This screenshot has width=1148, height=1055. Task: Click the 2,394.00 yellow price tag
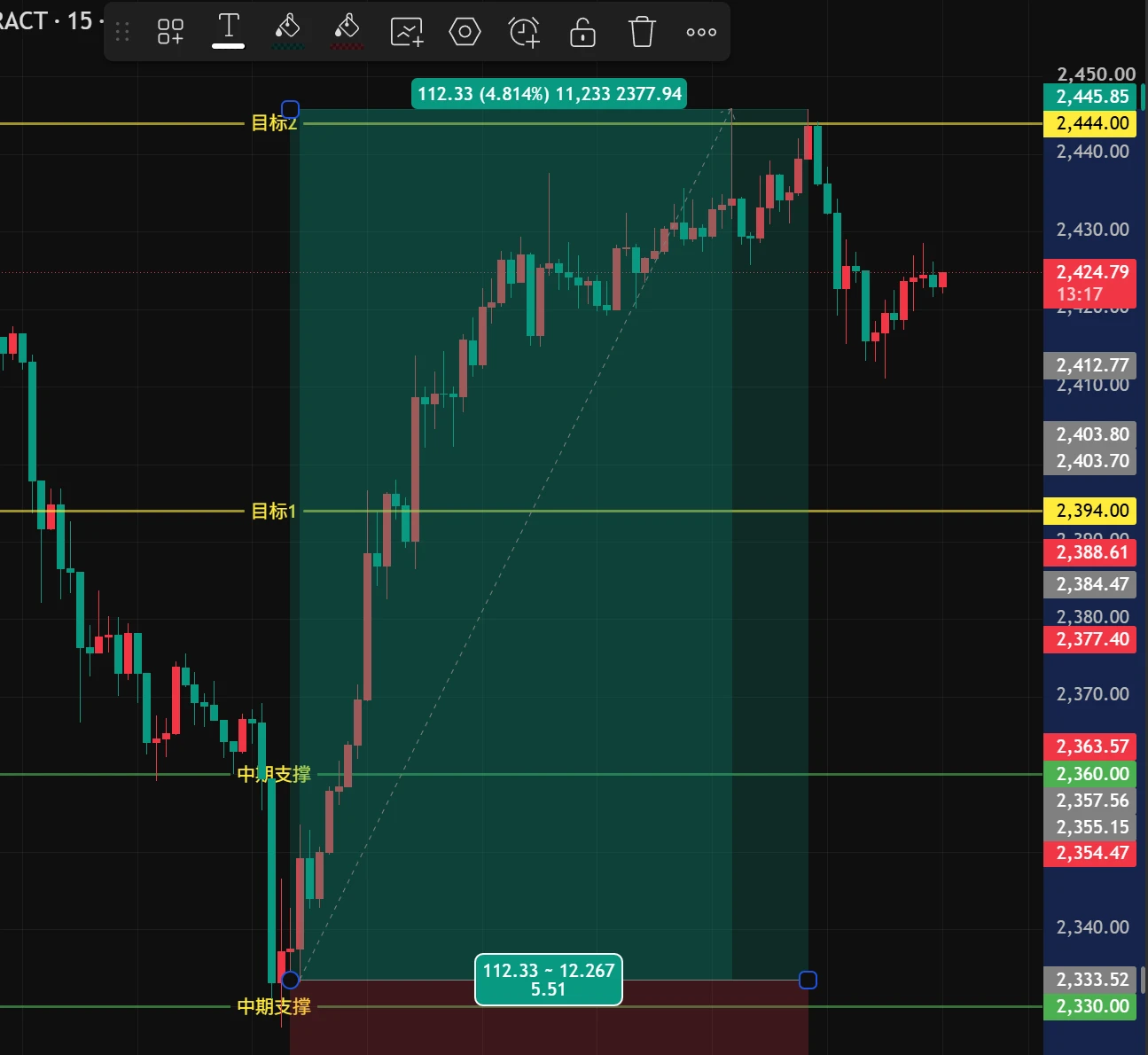pyautogui.click(x=1090, y=511)
